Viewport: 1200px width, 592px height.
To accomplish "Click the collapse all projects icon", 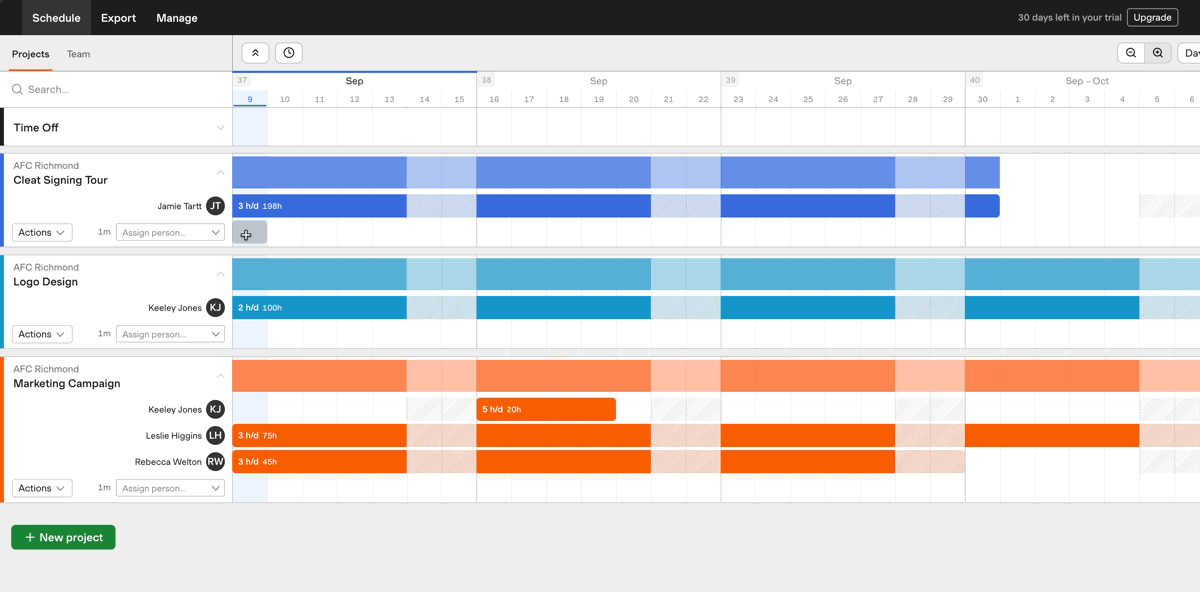I will pos(255,52).
